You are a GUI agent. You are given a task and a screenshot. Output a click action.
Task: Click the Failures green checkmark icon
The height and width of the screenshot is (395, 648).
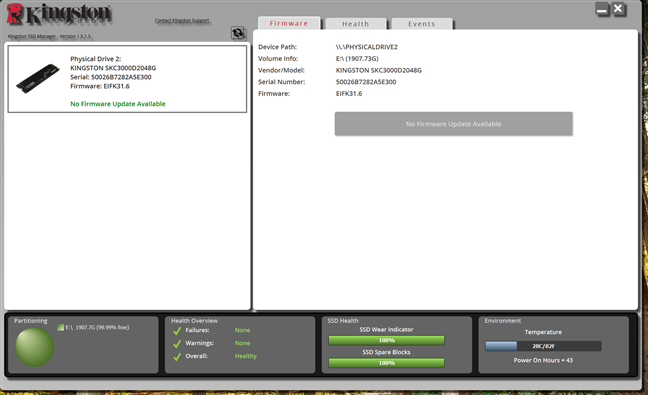[x=177, y=331]
